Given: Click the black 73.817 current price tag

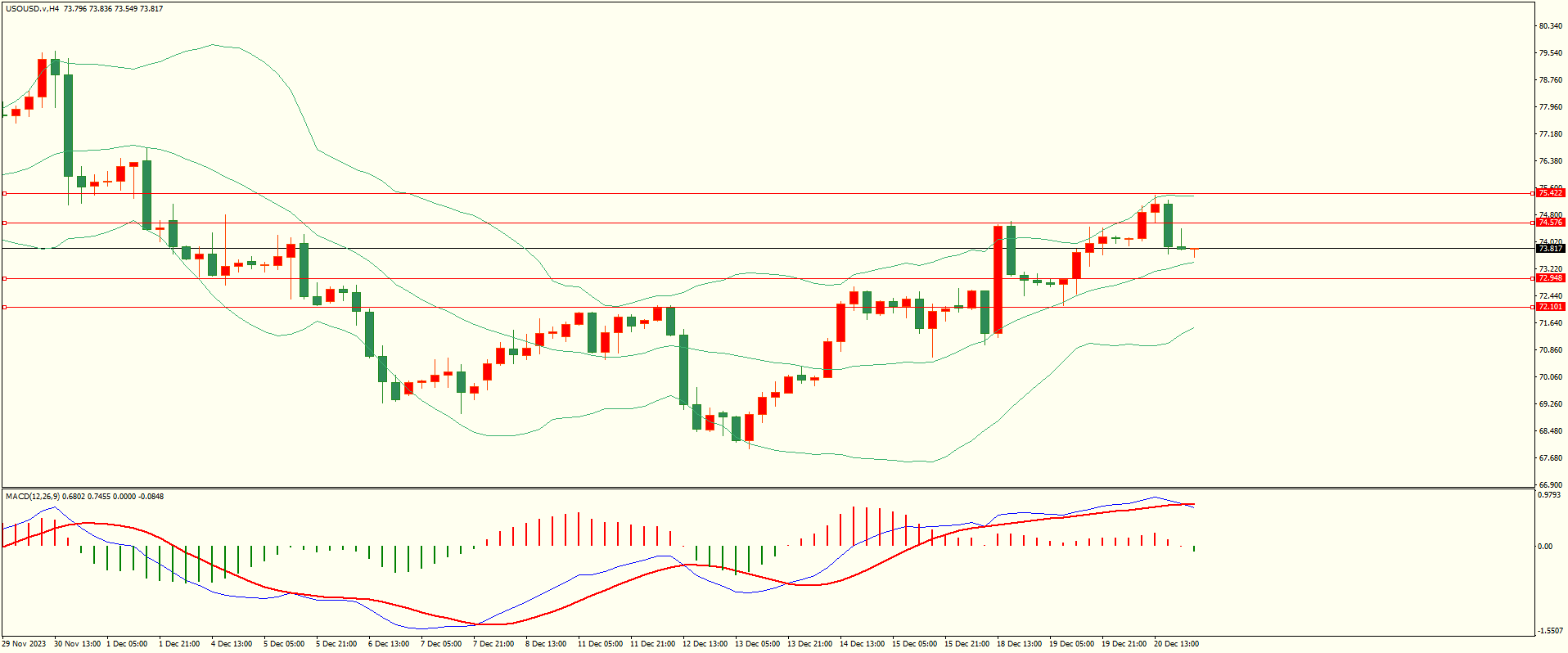Looking at the screenshot, I should coord(1551,249).
